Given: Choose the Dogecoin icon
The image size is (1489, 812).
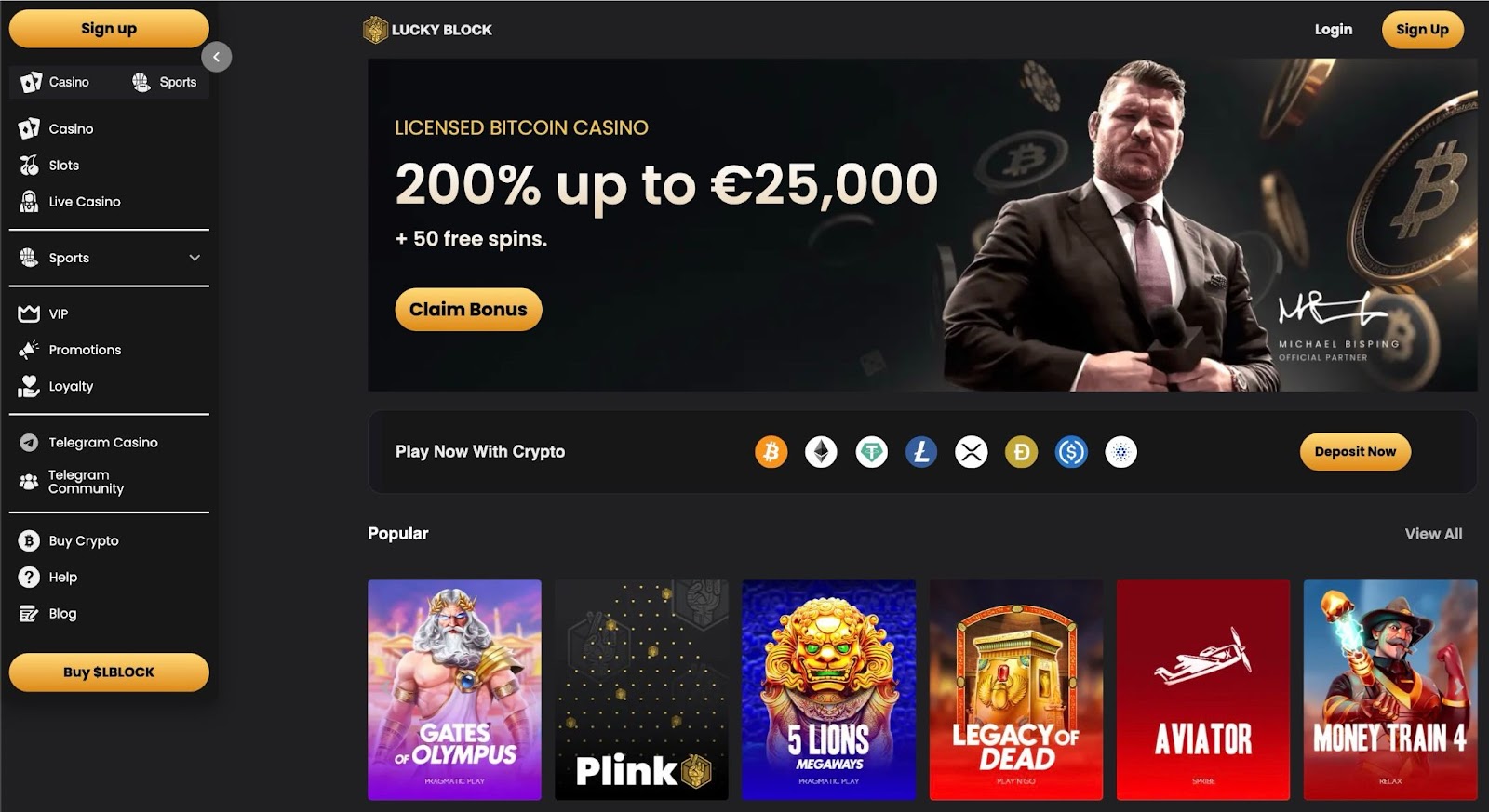Looking at the screenshot, I should [1021, 452].
